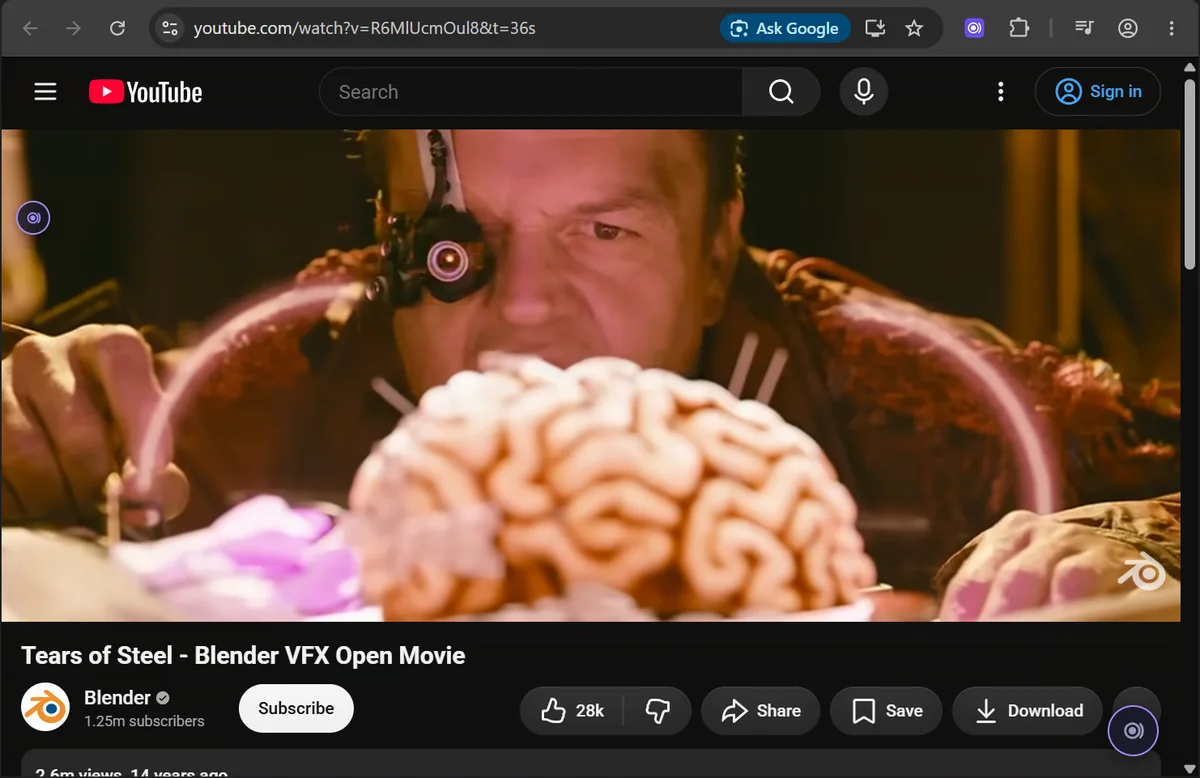Click the Tears of Steel video title
This screenshot has height=778, width=1200.
[x=243, y=655]
